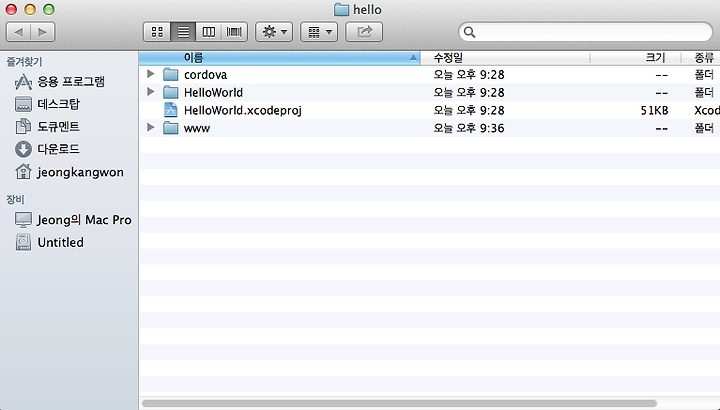This screenshot has height=410, width=720.
Task: Click the Finder search field
Action: (x=585, y=32)
